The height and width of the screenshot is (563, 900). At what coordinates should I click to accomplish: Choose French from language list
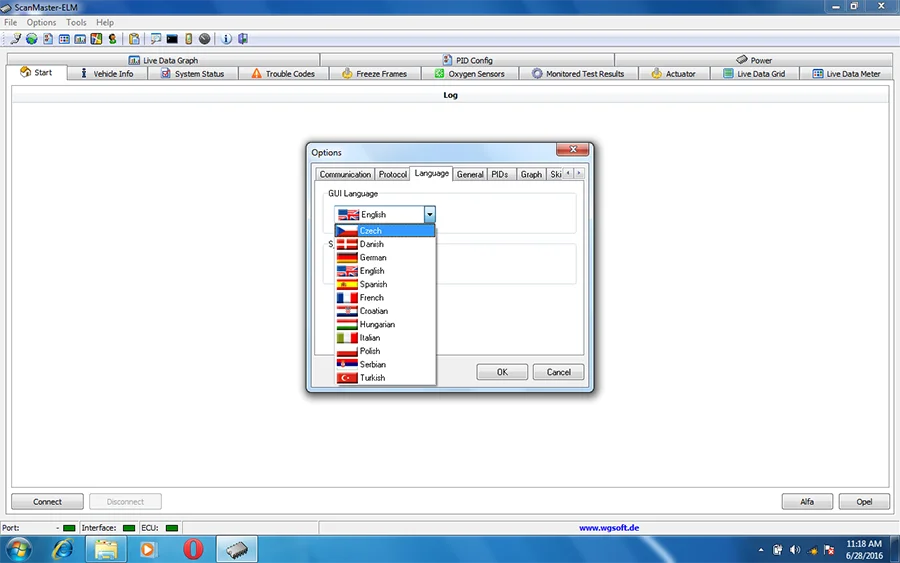(385, 297)
